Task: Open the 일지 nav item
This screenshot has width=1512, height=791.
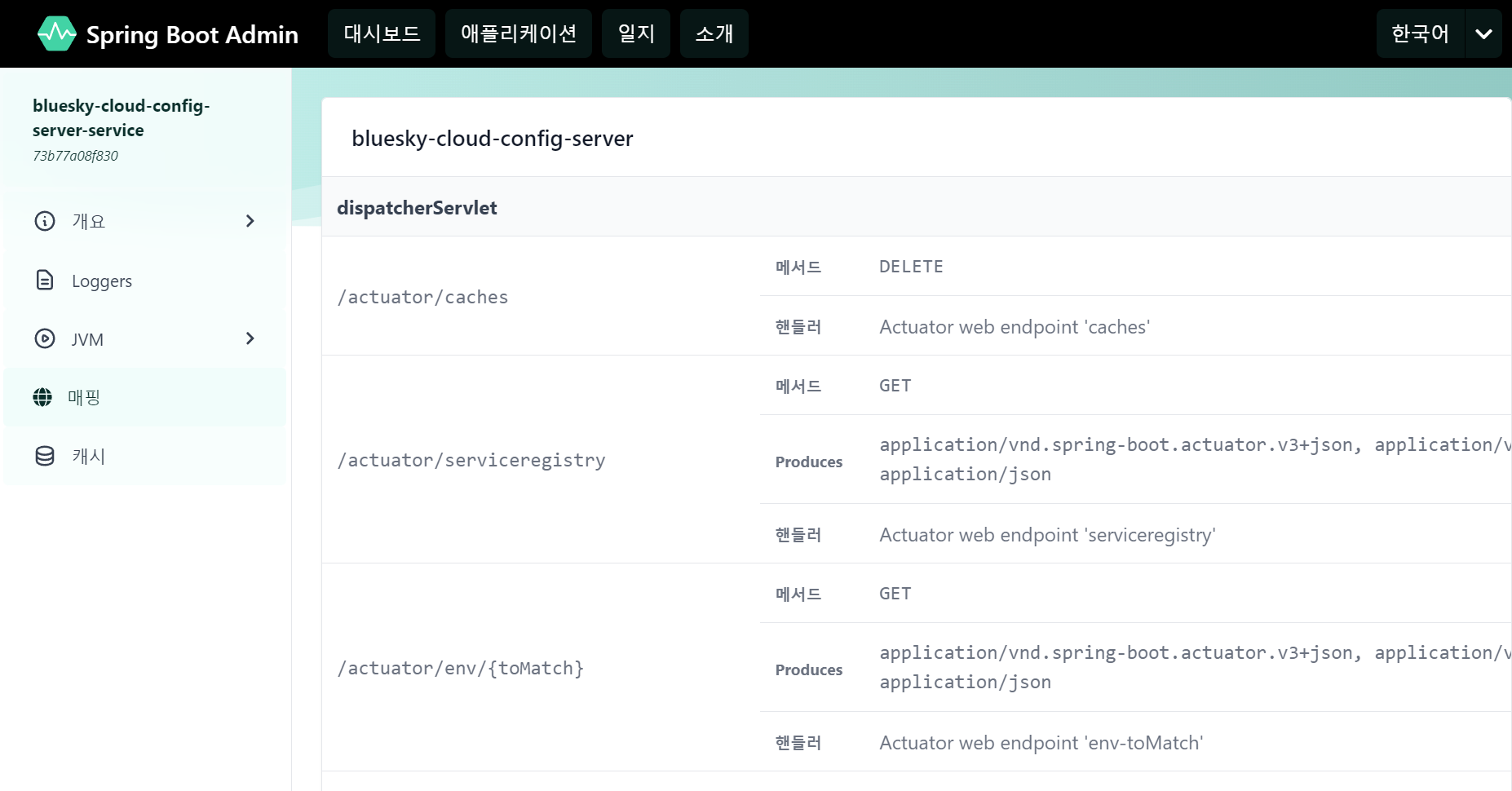Action: point(636,33)
